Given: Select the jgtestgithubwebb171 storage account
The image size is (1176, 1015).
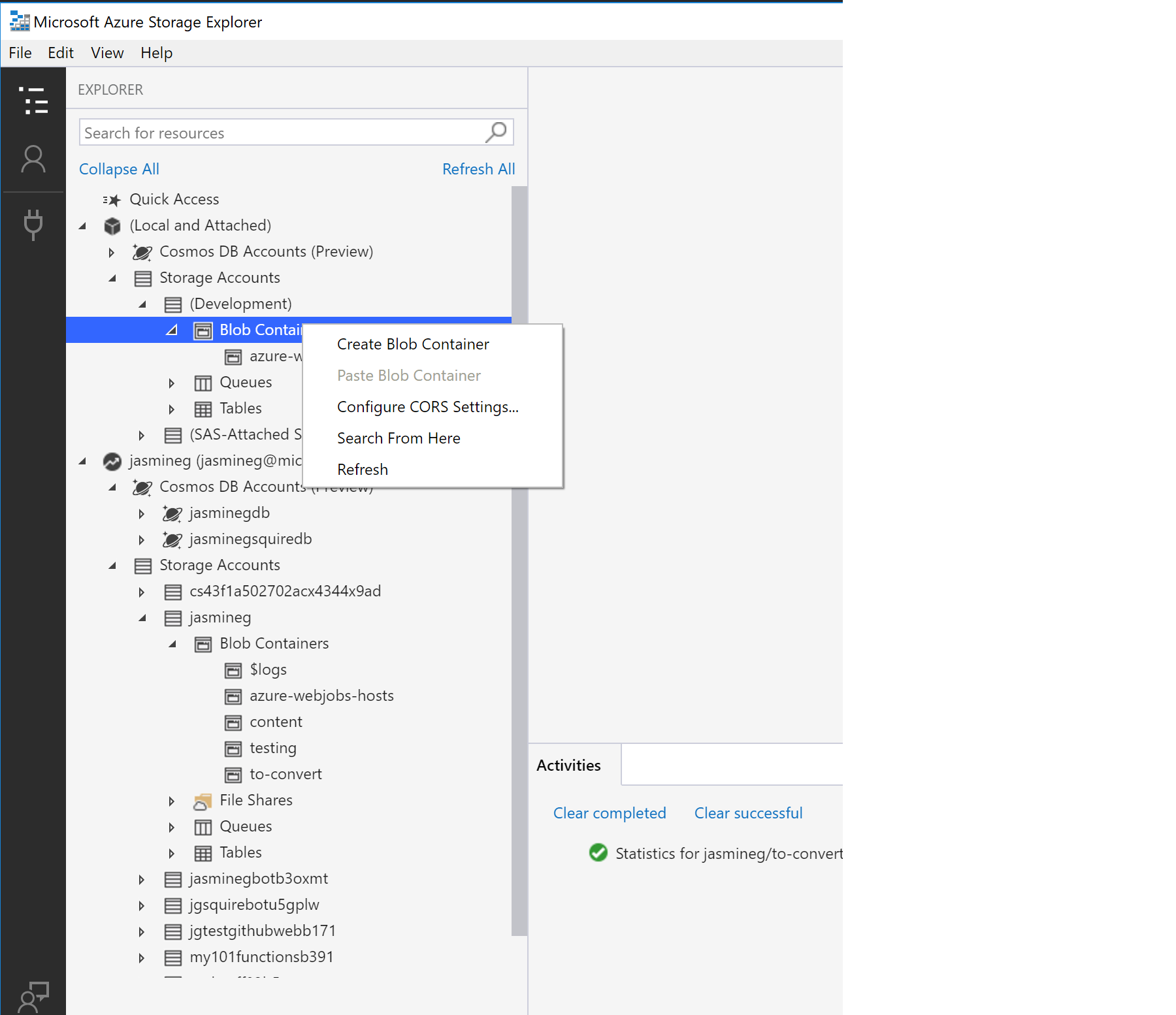Looking at the screenshot, I should point(263,931).
